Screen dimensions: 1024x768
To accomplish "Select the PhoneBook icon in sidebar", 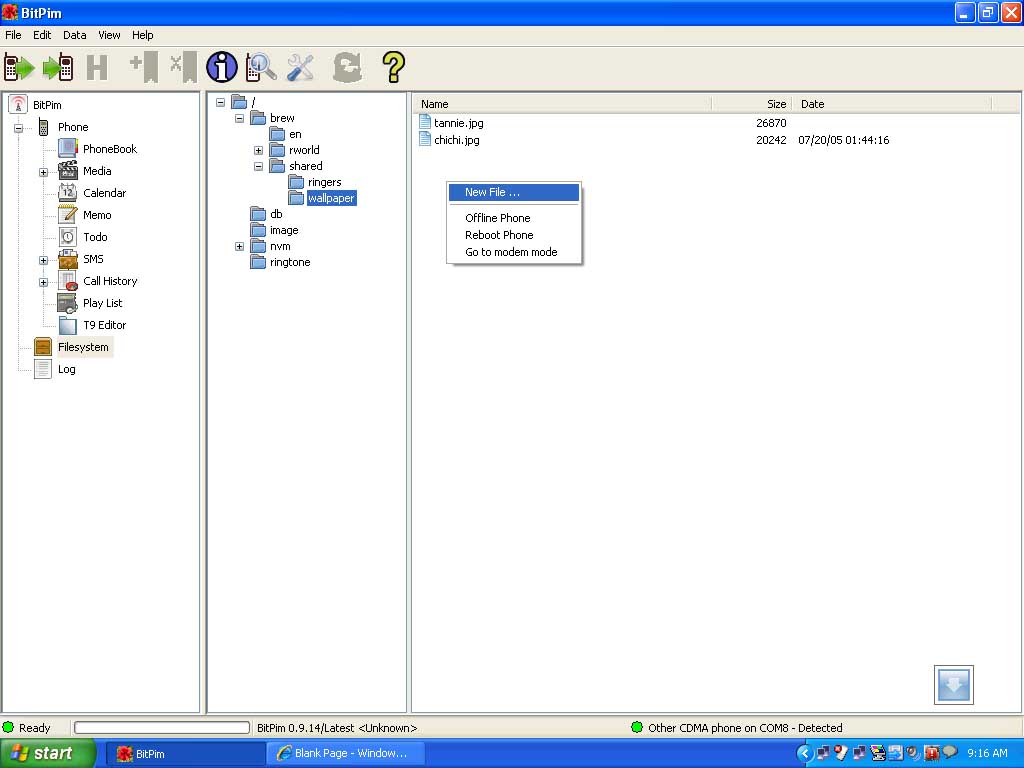I will click(68, 148).
